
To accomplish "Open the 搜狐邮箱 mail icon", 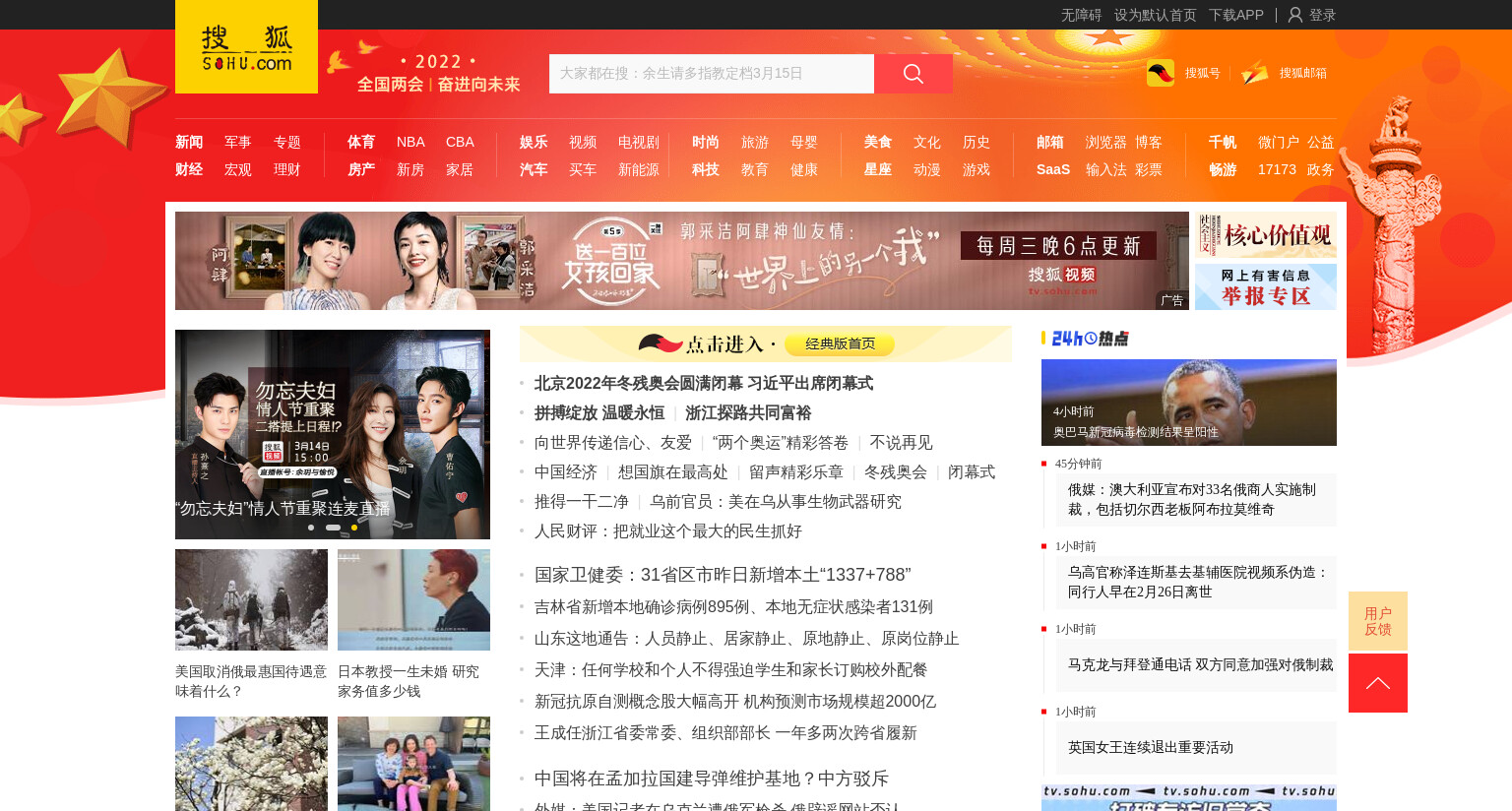I will pyautogui.click(x=1255, y=73).
